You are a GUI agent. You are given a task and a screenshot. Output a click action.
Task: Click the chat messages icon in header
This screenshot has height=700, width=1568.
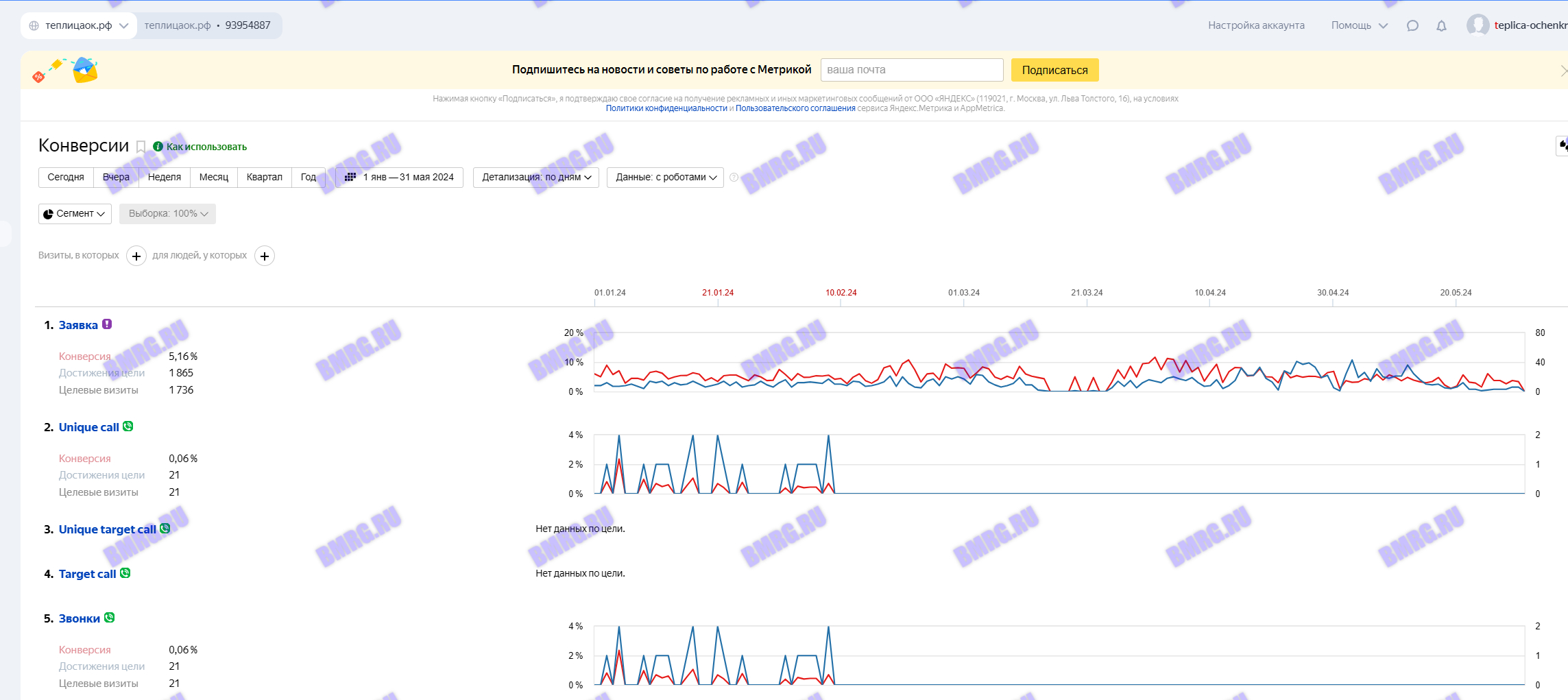point(1412,25)
